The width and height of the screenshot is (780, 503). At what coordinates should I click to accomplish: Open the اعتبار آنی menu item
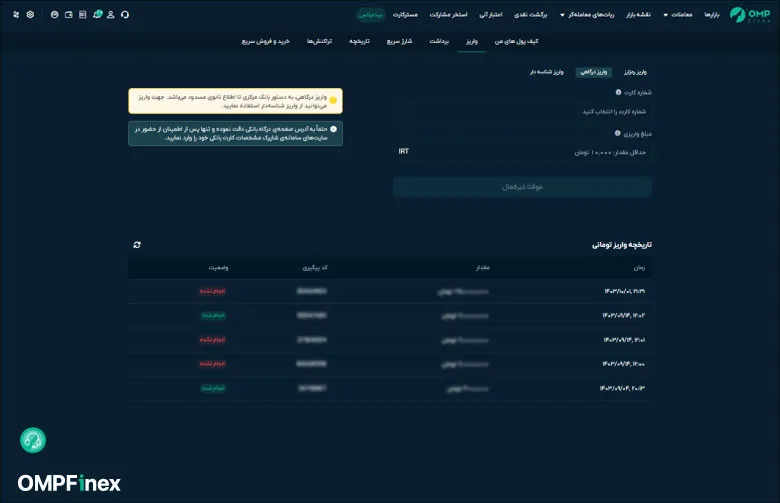490,14
